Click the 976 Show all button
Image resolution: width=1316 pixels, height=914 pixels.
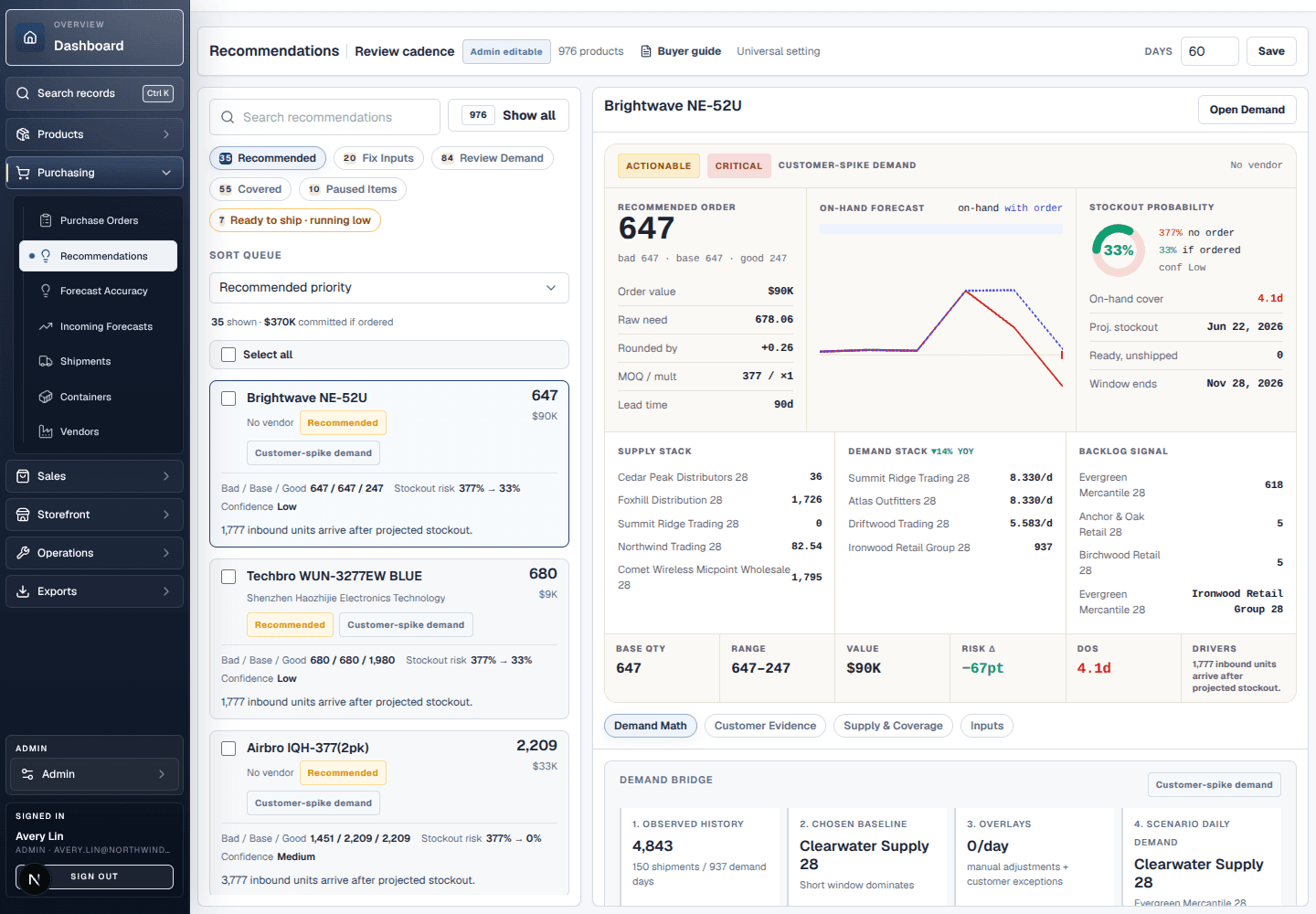pos(509,115)
